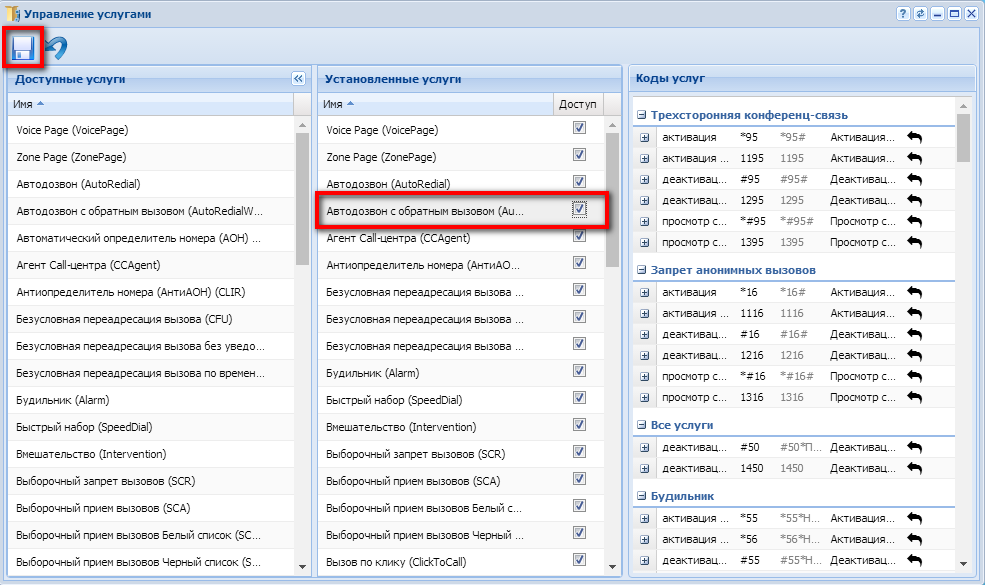Screen dimensions: 985x585
Task: Click reset arrow for the 1295 deactivation code
Action: [x=914, y=200]
